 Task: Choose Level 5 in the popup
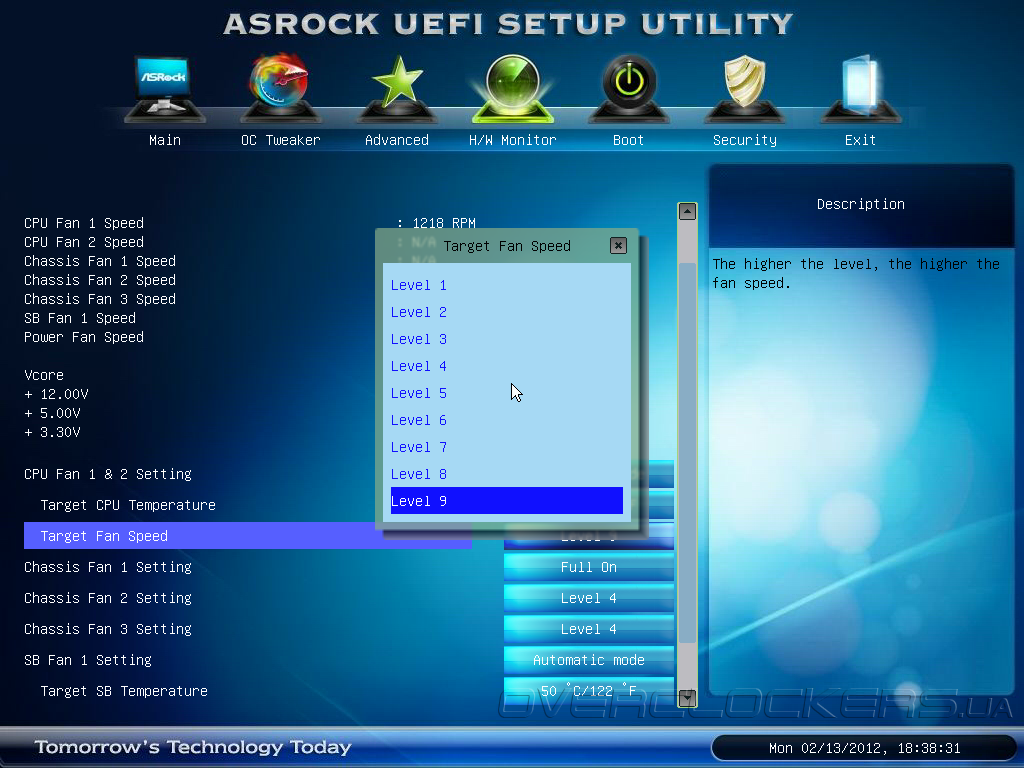pos(506,393)
